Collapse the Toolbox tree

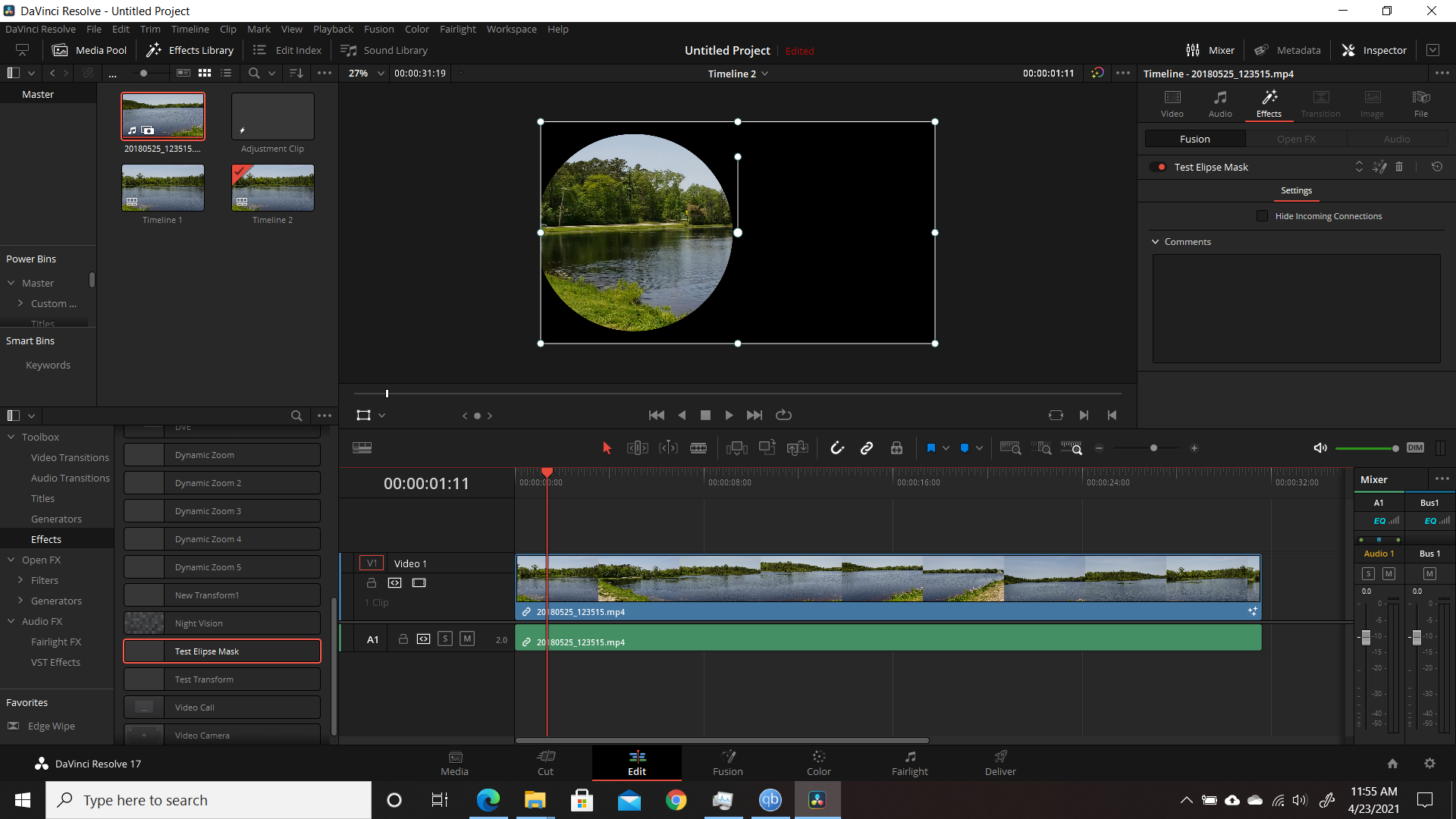click(11, 437)
